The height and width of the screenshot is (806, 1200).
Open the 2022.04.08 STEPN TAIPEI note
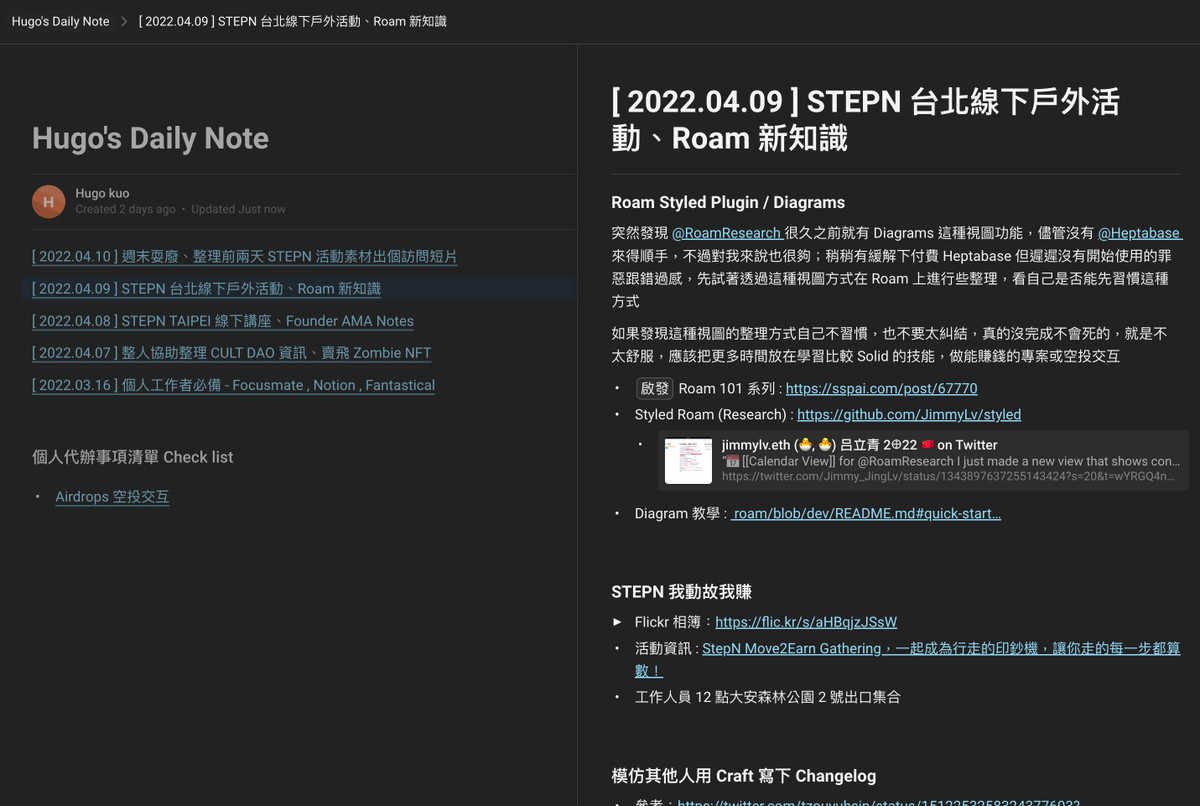pyautogui.click(x=222, y=321)
